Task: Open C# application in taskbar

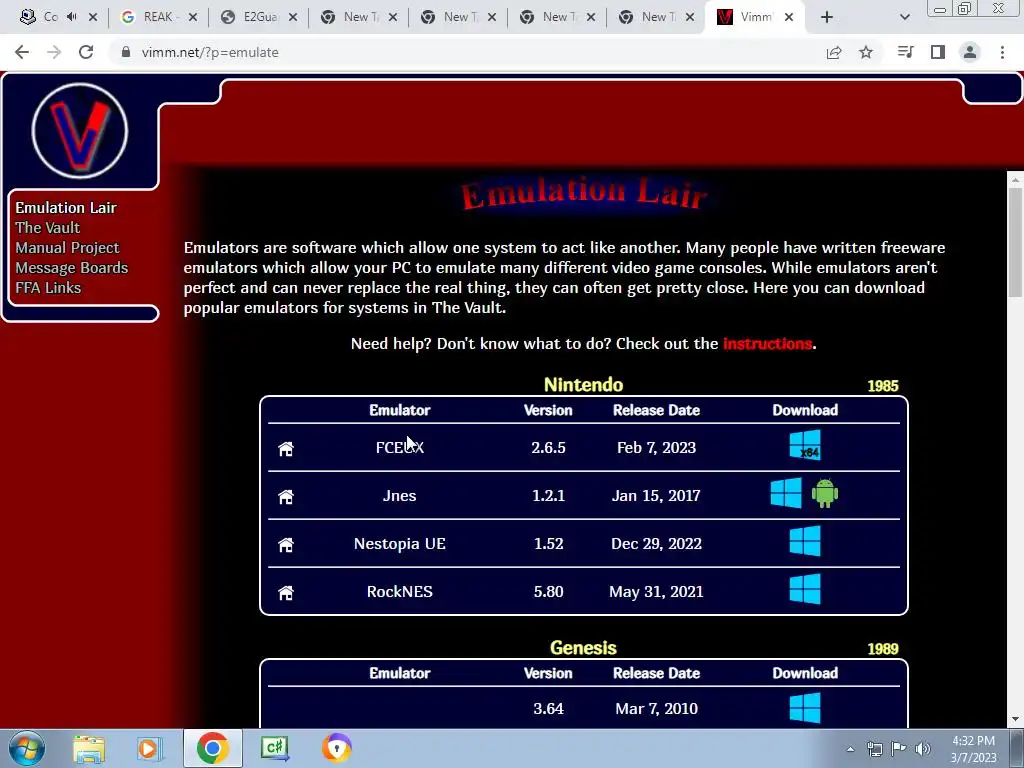Action: [x=274, y=748]
